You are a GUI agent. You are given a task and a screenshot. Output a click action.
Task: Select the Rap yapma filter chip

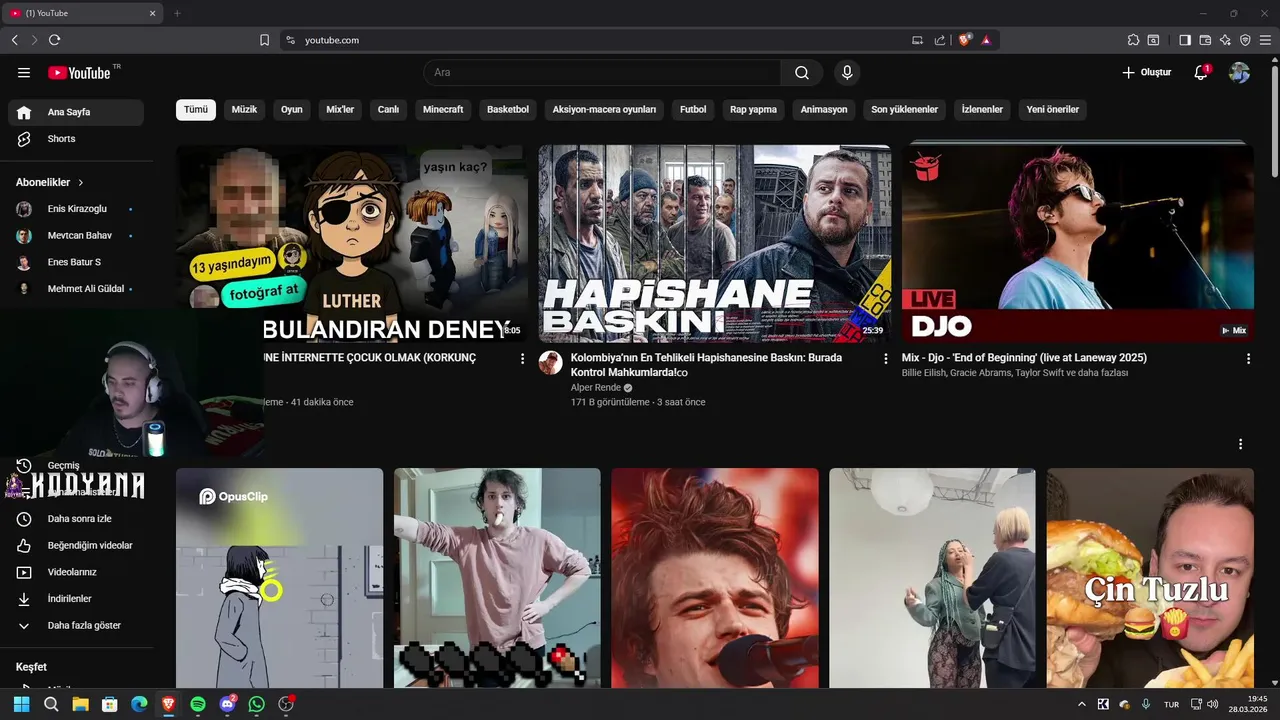(x=754, y=110)
